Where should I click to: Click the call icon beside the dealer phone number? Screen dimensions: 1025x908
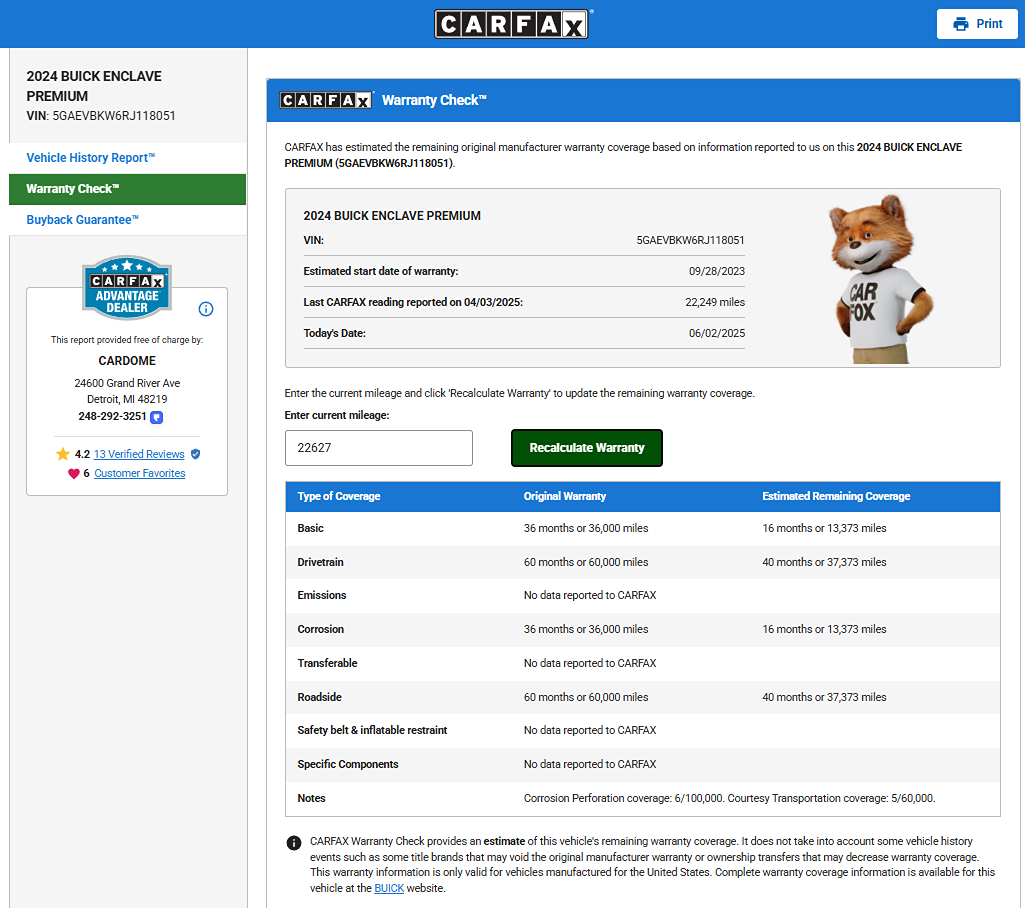[x=157, y=417]
